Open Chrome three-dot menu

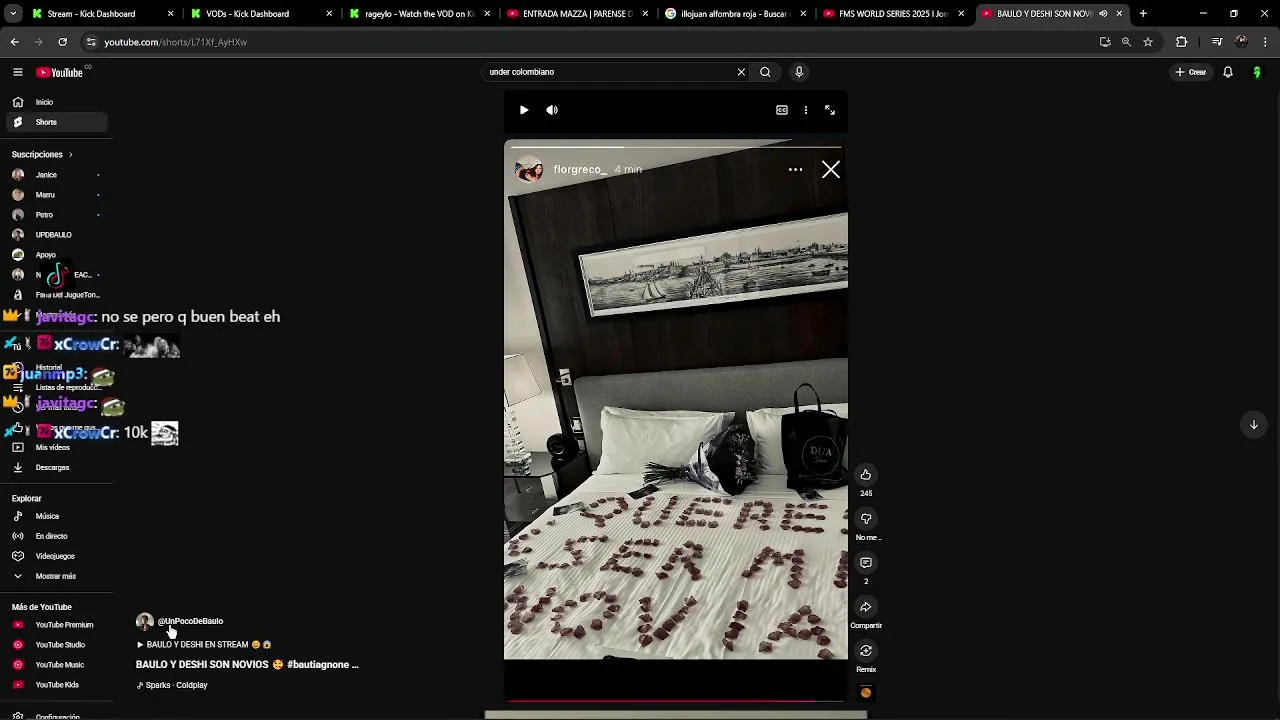[1266, 42]
